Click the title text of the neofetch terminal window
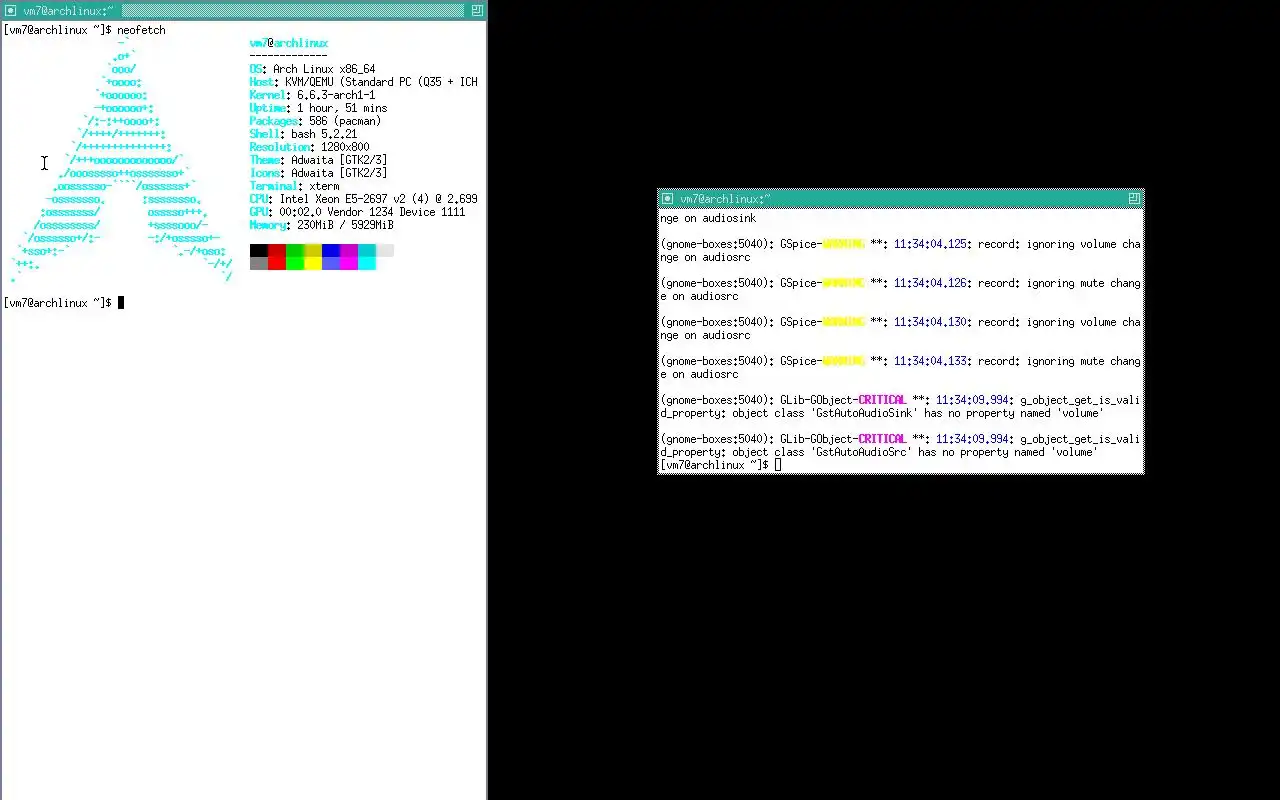 pyautogui.click(x=68, y=11)
